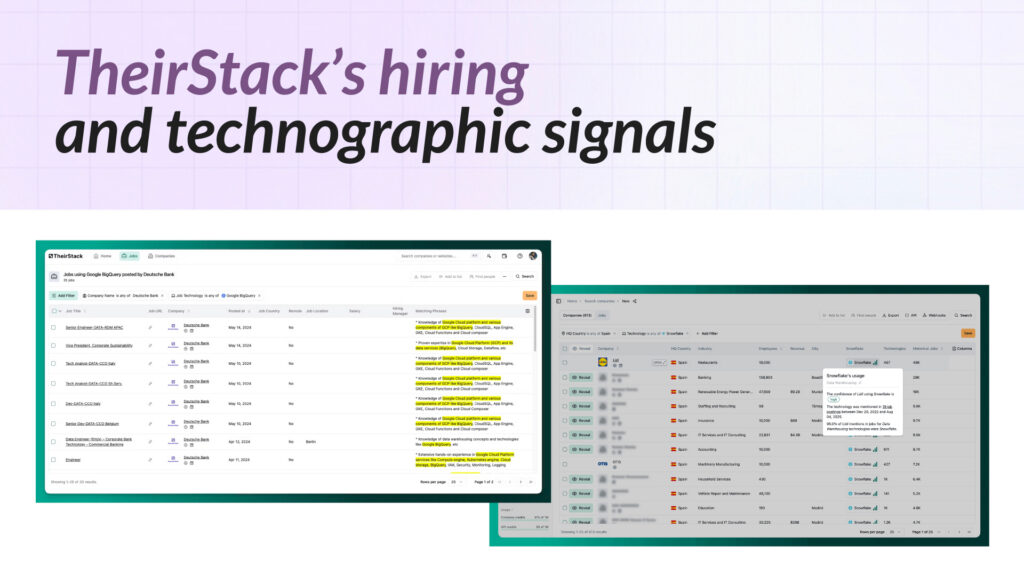
Task: Click Snowflake usage bars icon in OTIS row
Action: click(875, 464)
